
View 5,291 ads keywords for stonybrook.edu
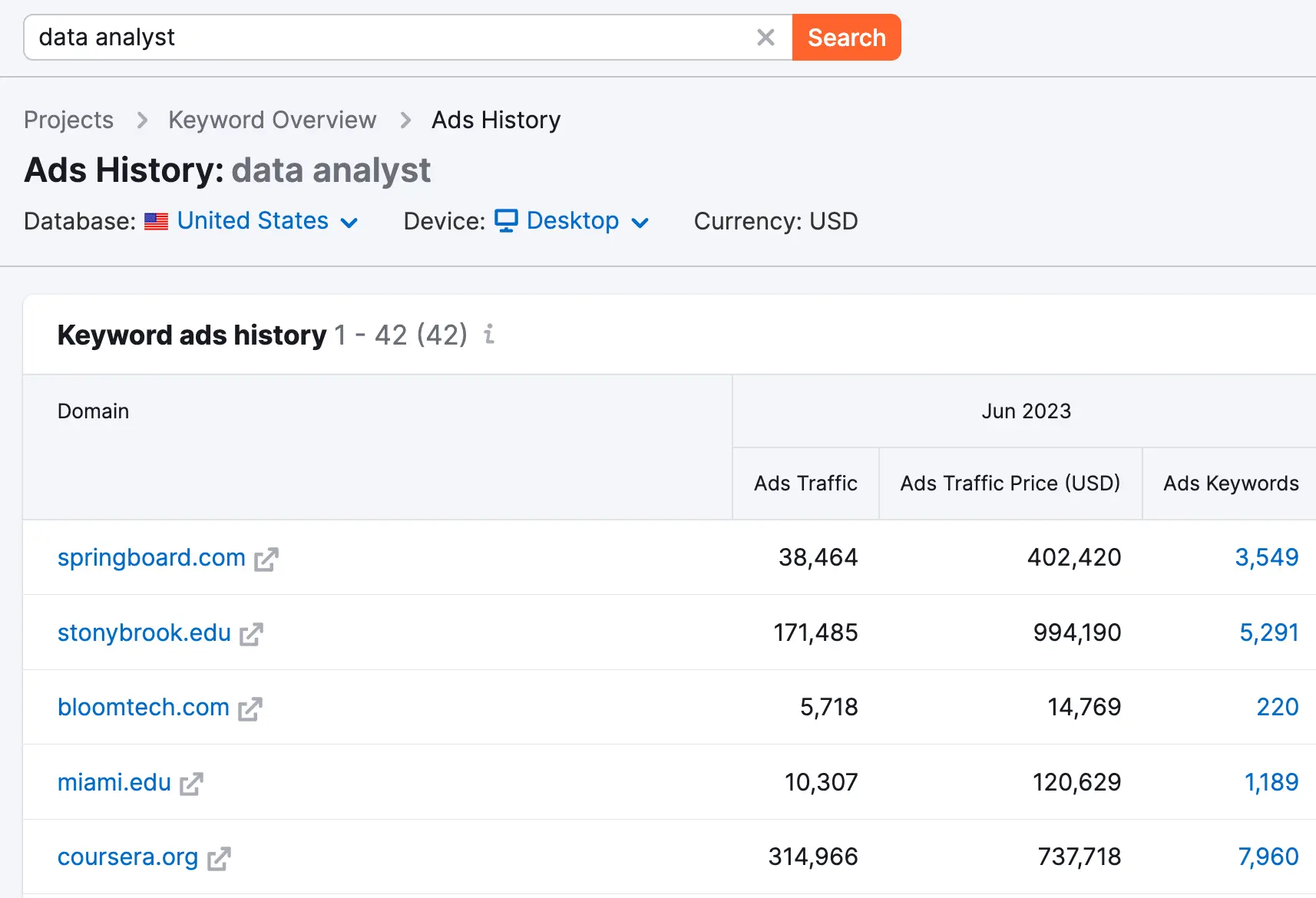point(1268,632)
